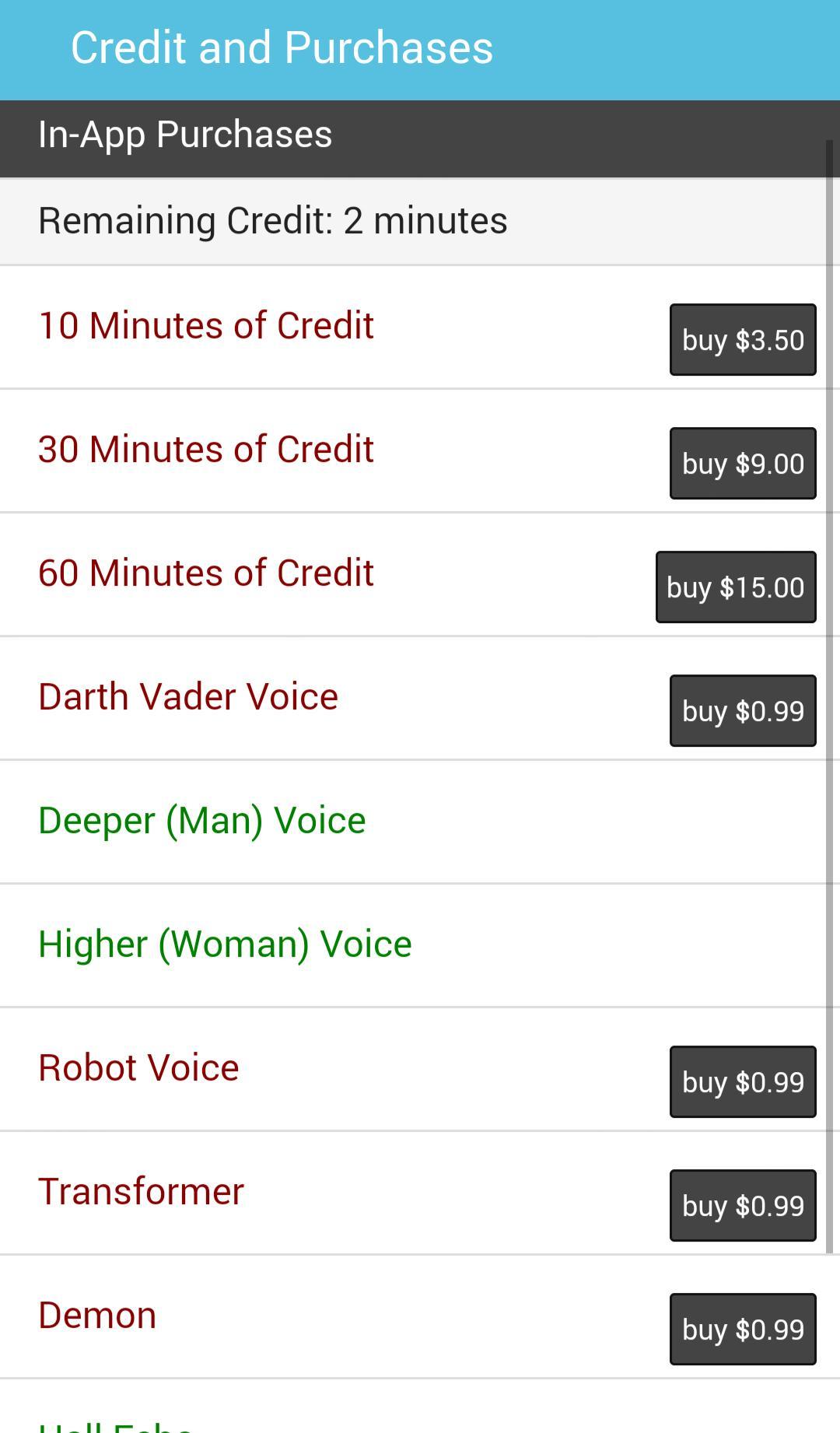Select the 30 Minutes of Credit item

tap(206, 450)
